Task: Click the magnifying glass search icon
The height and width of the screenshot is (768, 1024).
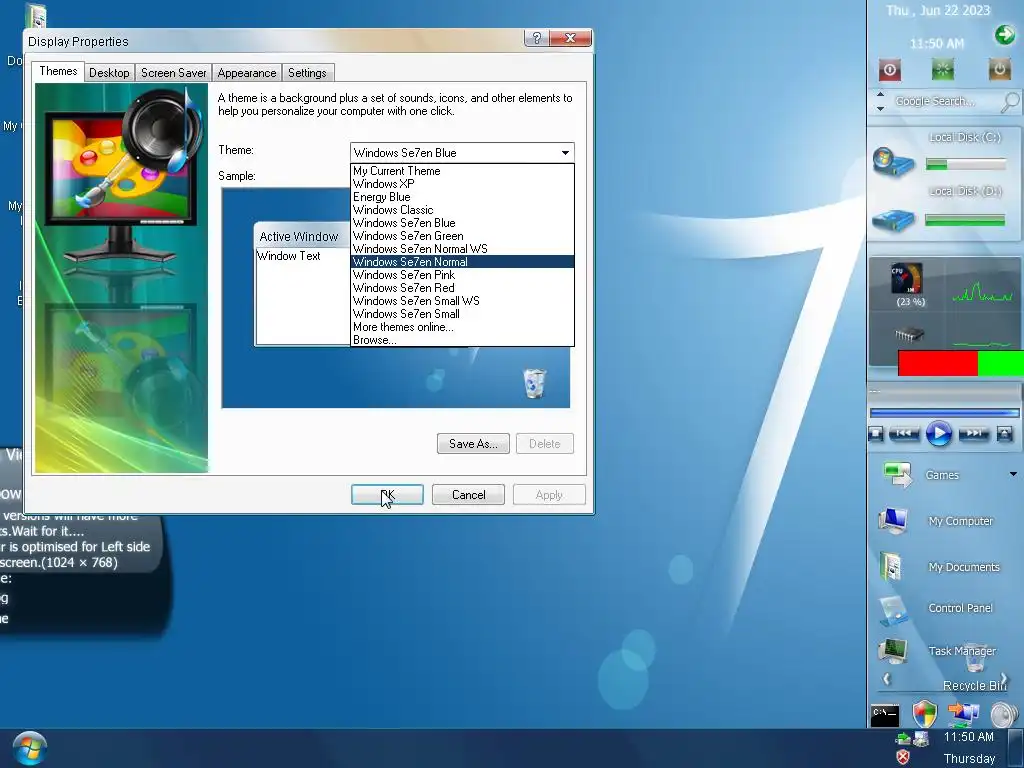Action: [1010, 102]
